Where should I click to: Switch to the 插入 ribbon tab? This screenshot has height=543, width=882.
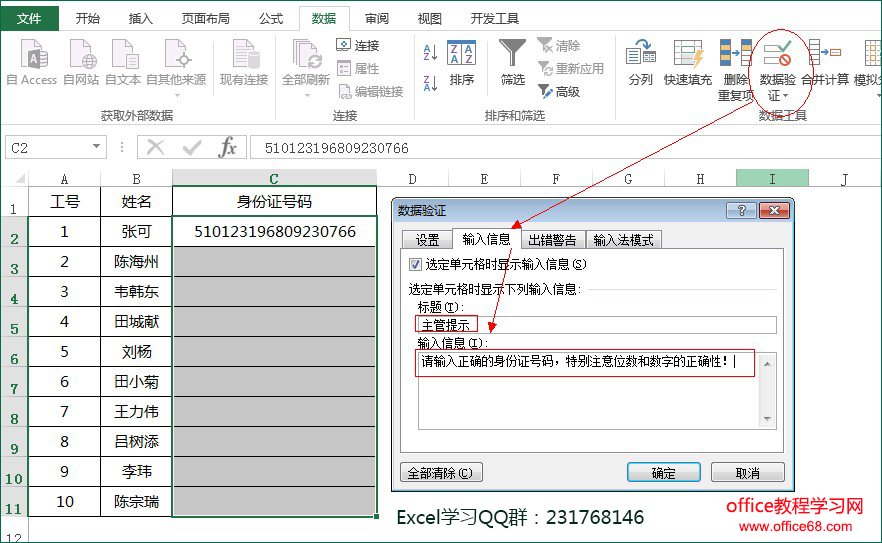point(141,19)
